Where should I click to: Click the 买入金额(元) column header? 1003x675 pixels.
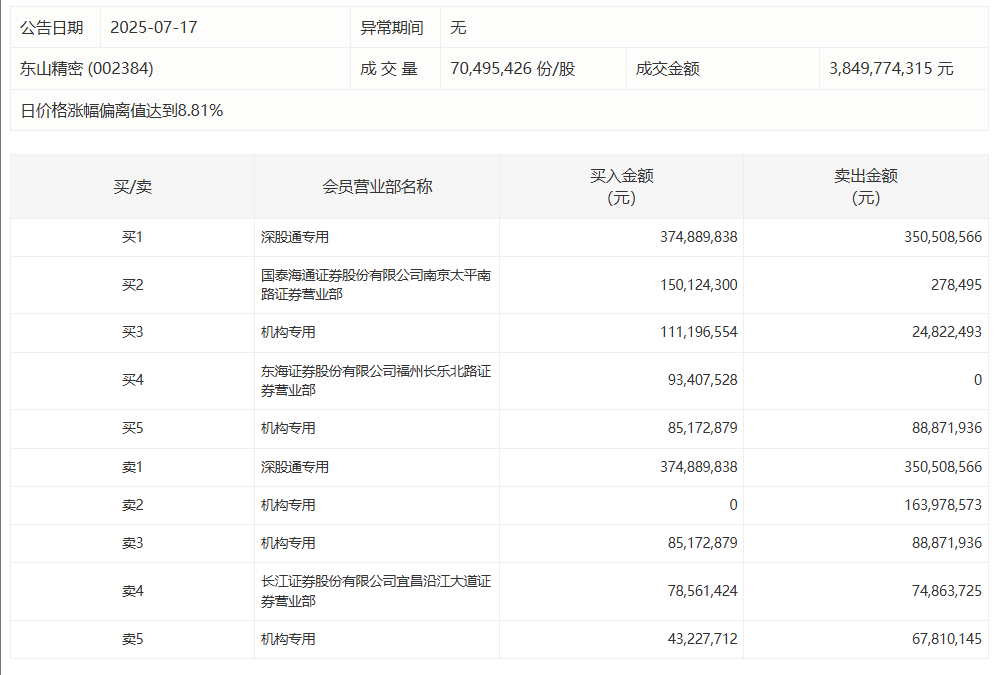tap(621, 186)
